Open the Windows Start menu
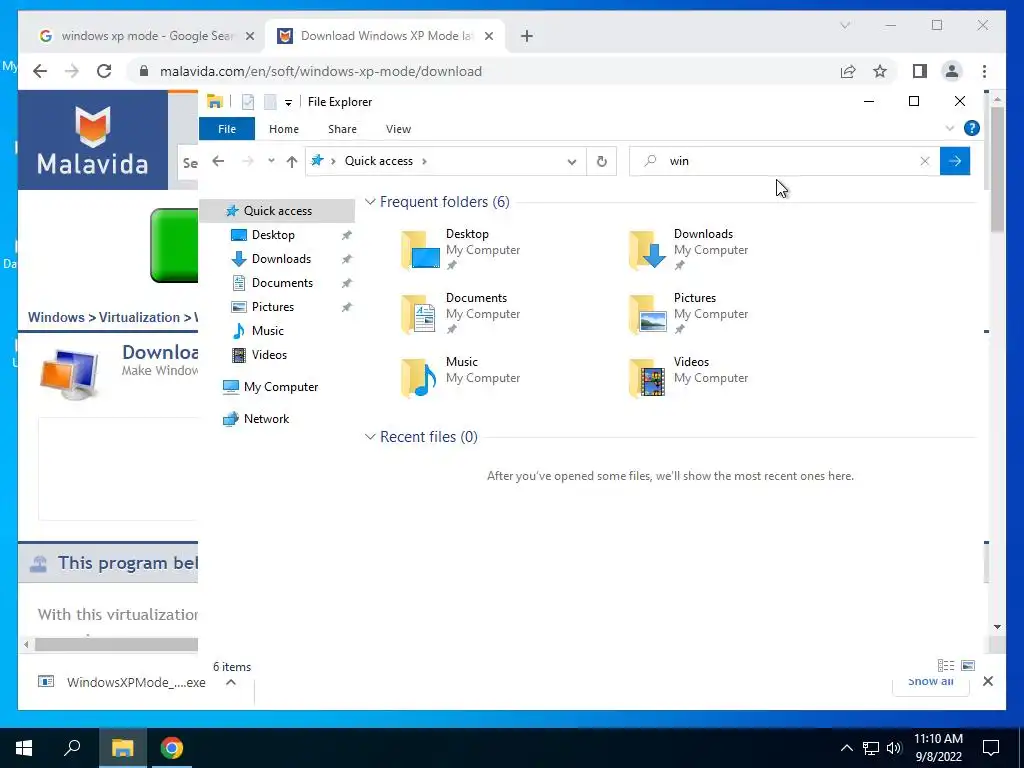 click(24, 748)
